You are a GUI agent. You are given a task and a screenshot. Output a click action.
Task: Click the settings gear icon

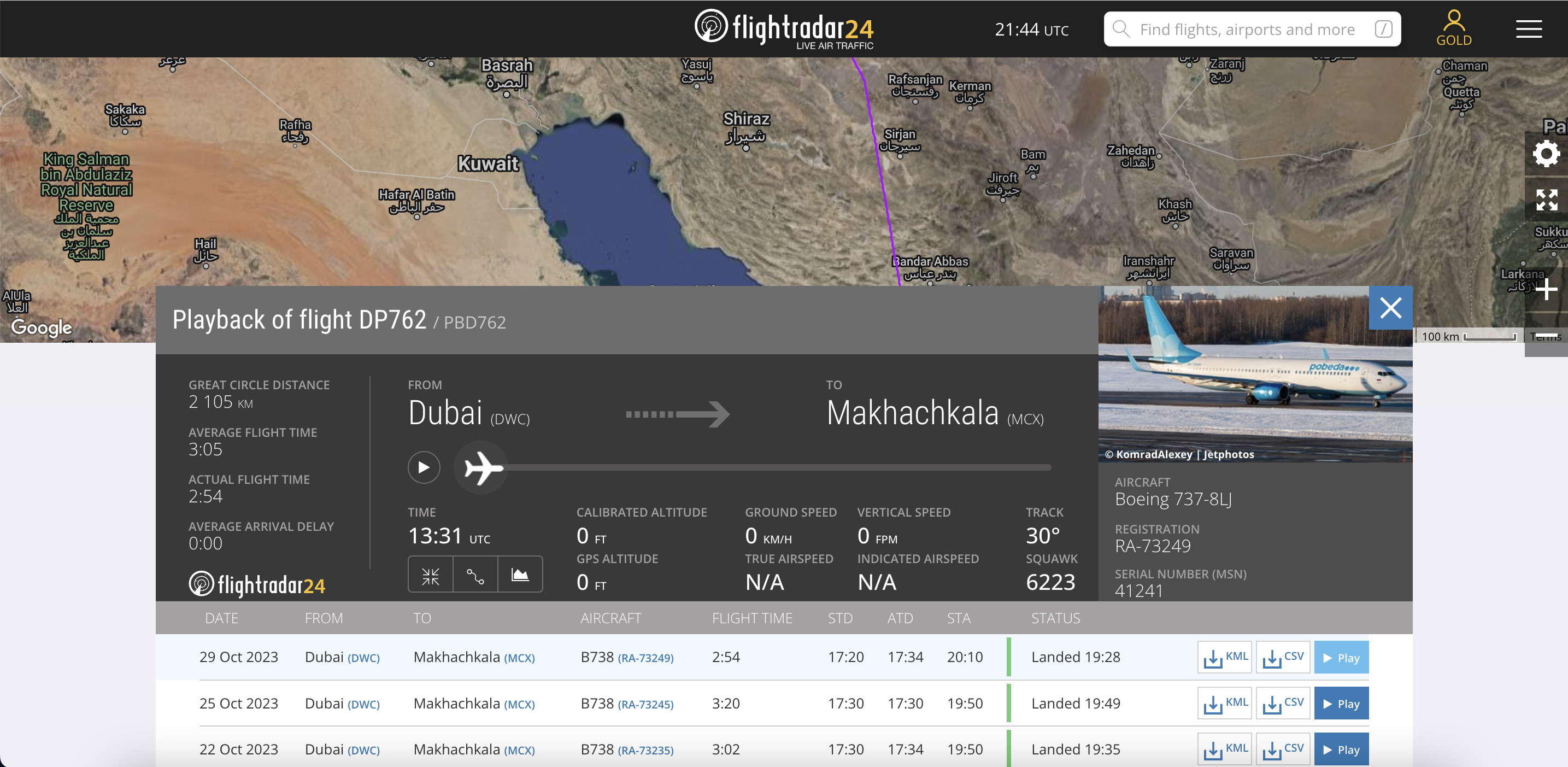tap(1544, 155)
